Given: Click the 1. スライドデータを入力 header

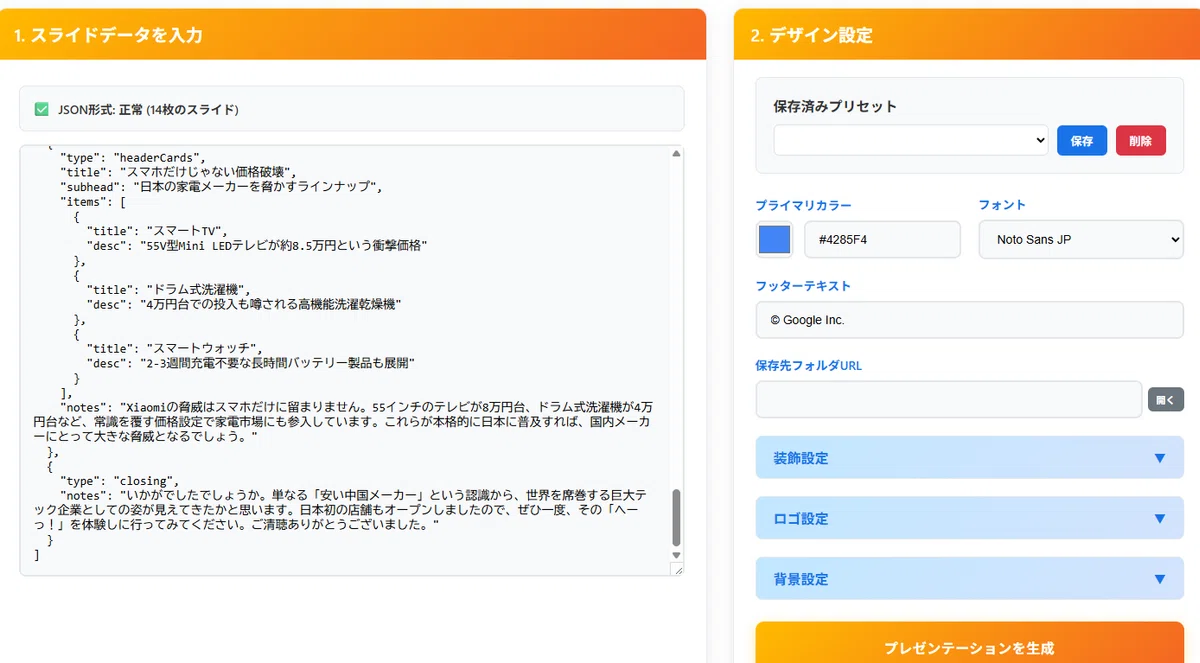Looking at the screenshot, I should point(109,36).
